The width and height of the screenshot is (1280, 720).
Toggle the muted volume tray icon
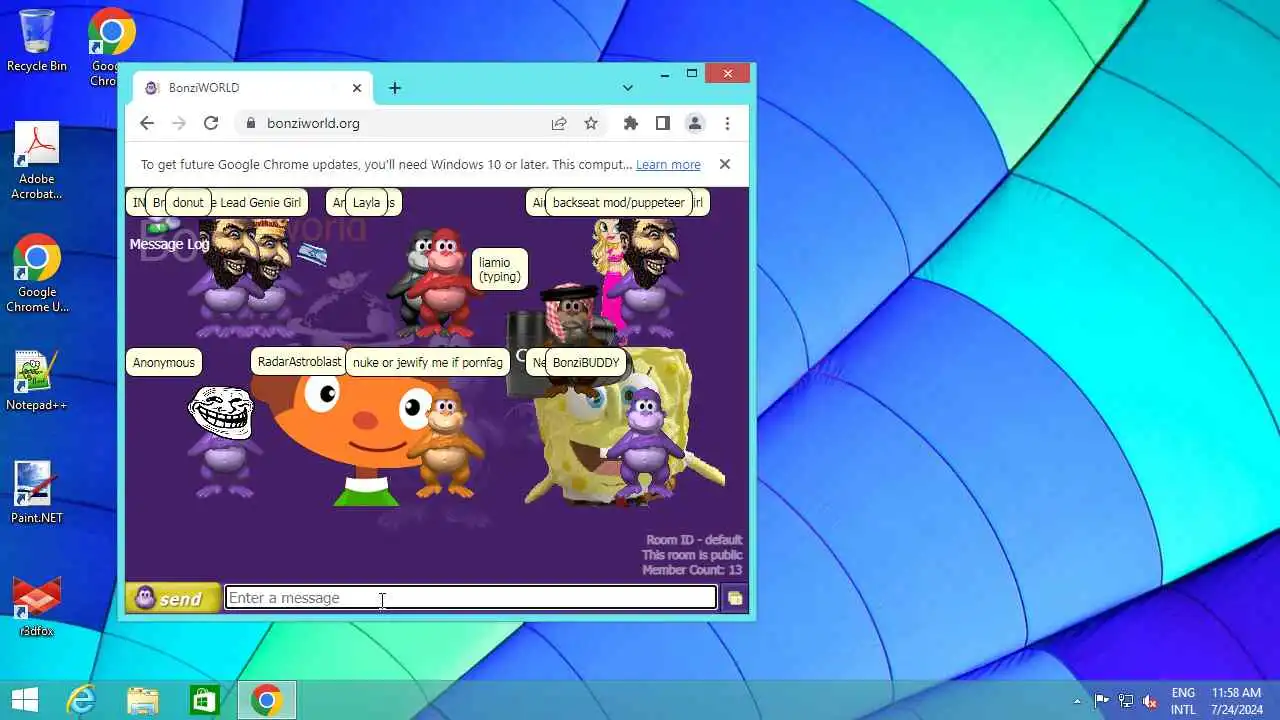click(x=1150, y=701)
